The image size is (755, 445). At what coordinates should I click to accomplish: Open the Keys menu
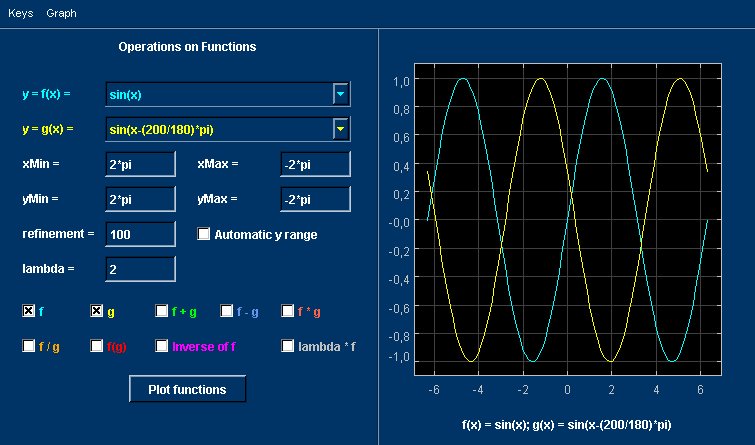pos(21,13)
